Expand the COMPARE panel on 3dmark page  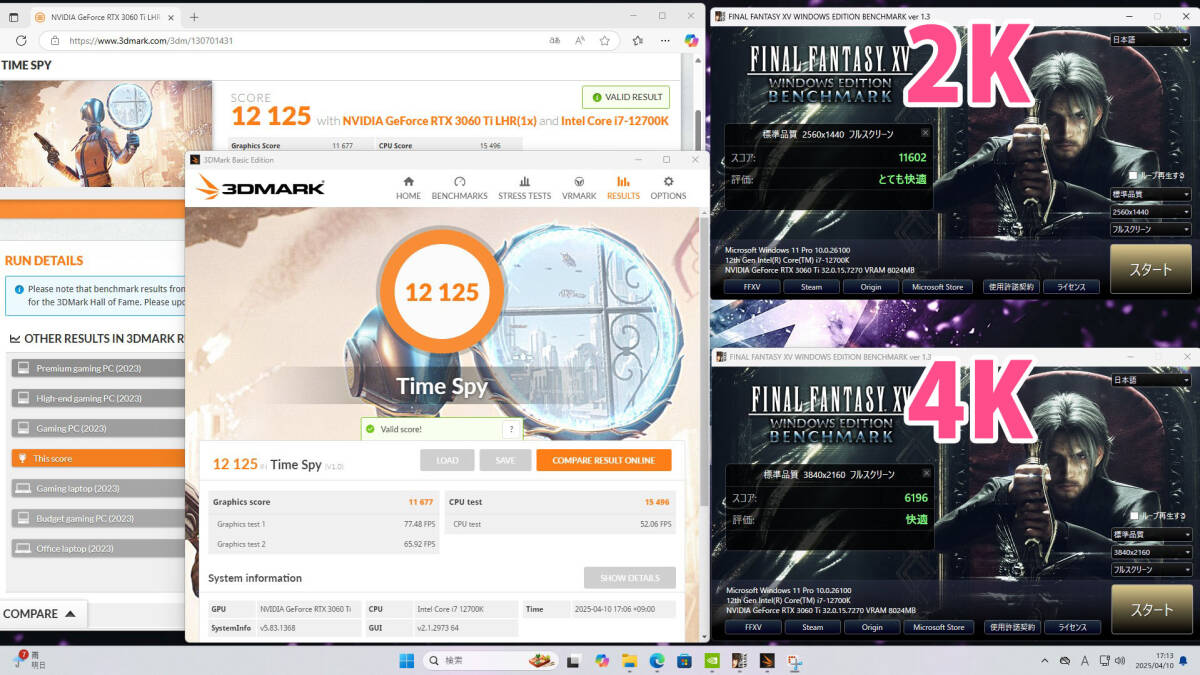click(43, 613)
